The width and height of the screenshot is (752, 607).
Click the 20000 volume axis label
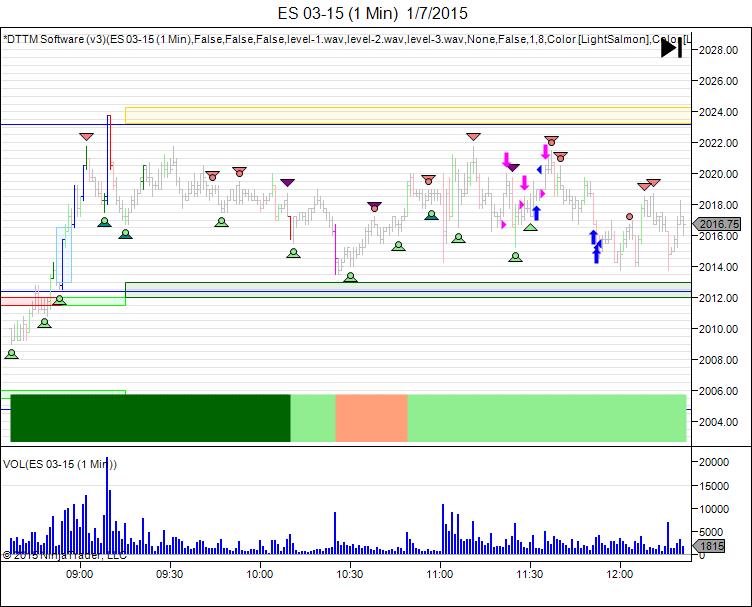click(x=714, y=462)
